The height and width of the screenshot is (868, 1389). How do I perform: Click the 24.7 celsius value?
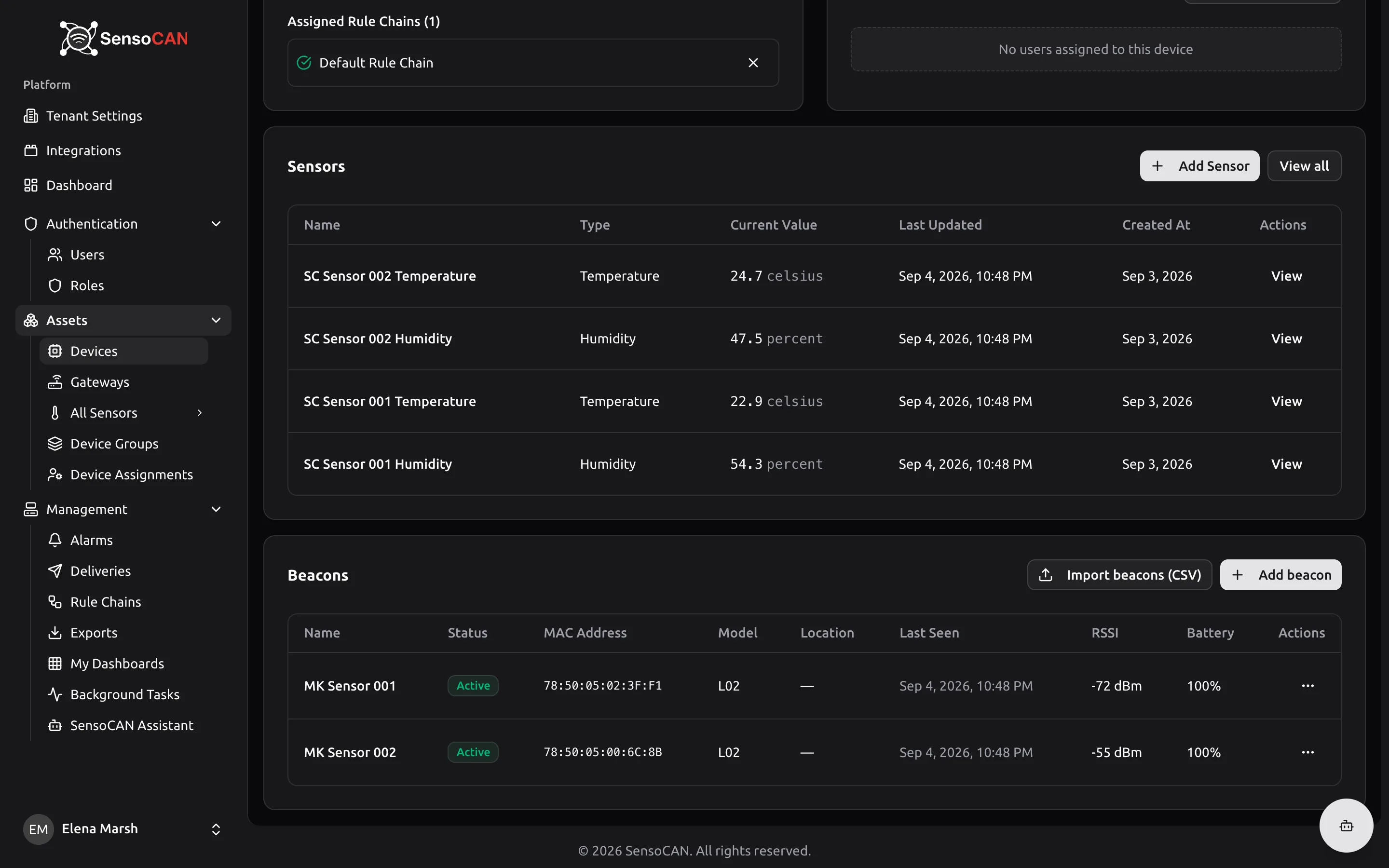pyautogui.click(x=776, y=276)
